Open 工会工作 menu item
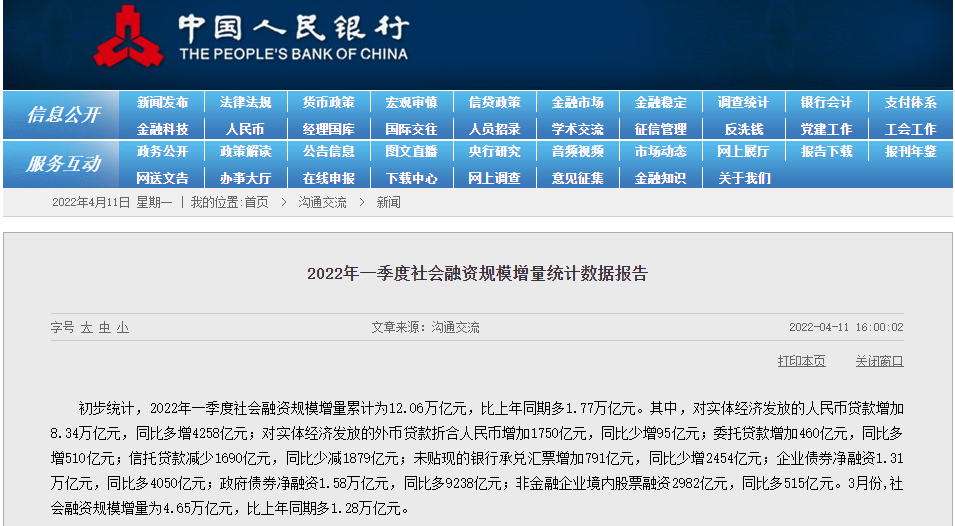Image resolution: width=955 pixels, height=526 pixels. [911, 129]
